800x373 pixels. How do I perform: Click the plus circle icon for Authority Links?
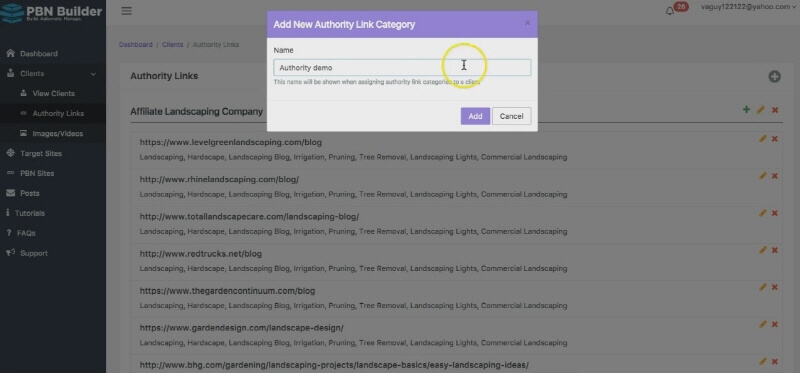774,77
